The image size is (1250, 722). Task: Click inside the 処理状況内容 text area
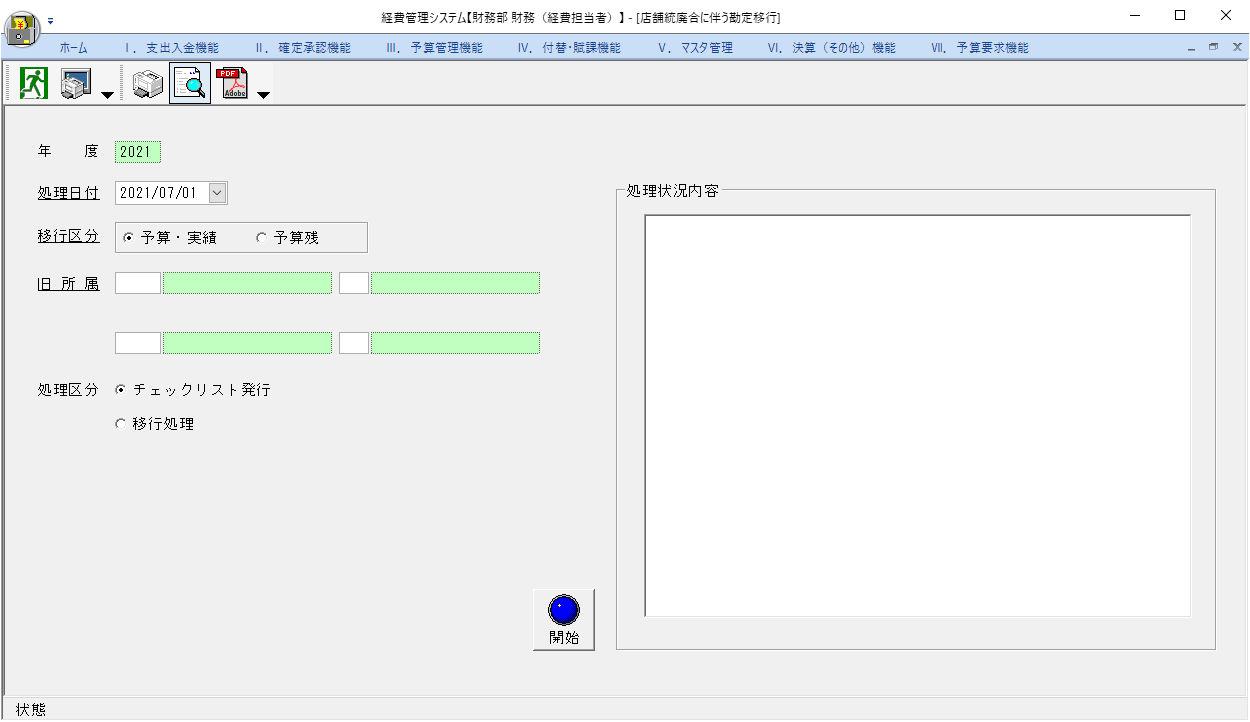tap(918, 416)
